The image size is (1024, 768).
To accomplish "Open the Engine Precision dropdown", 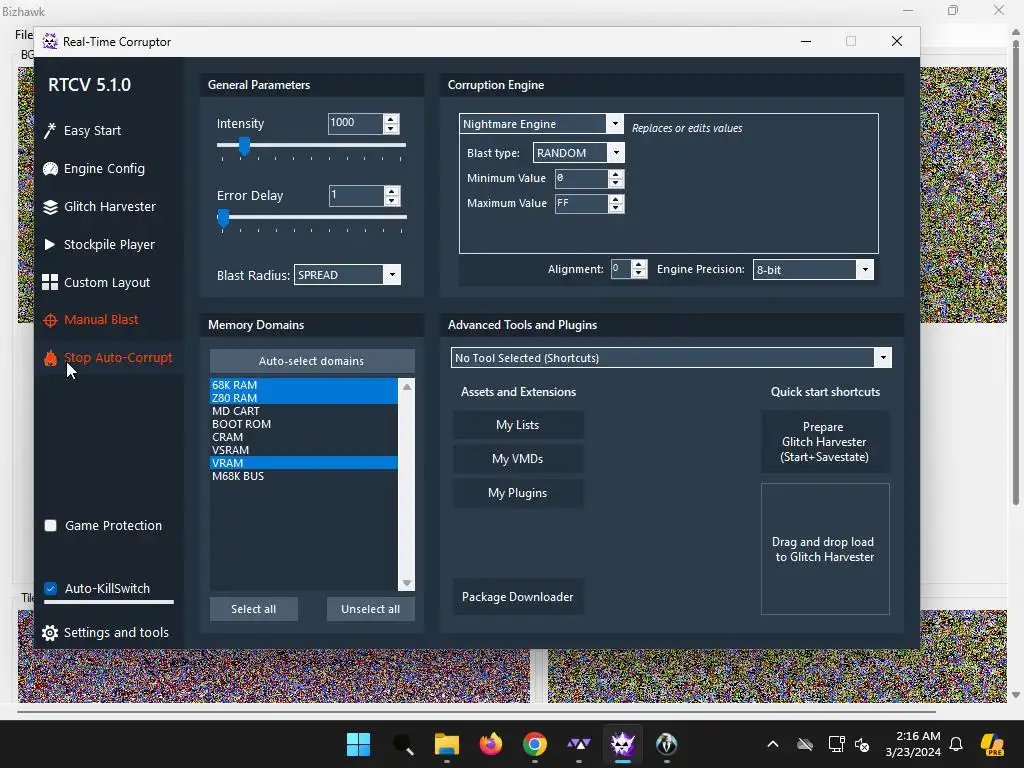I will coord(865,269).
